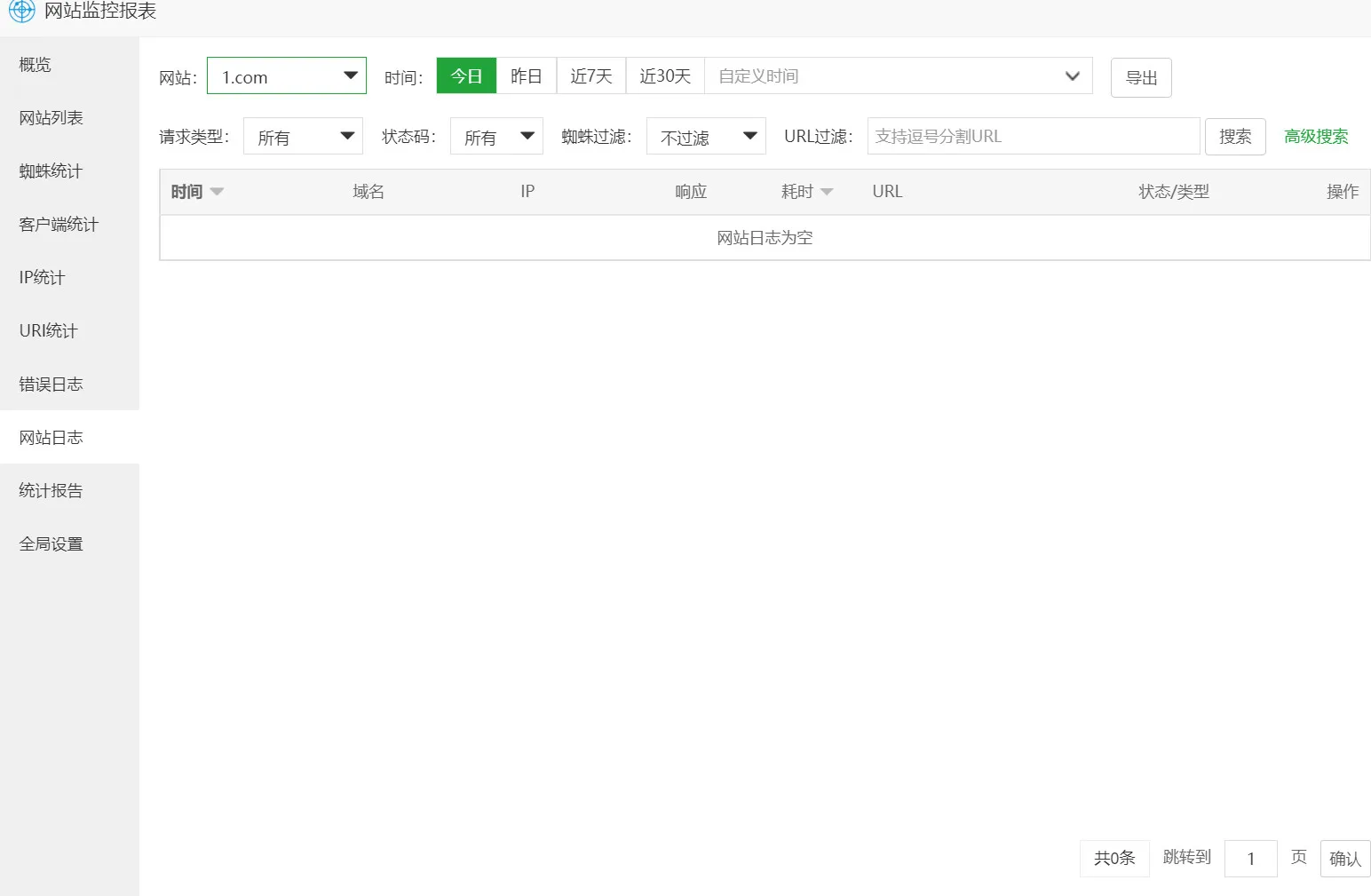1371x896 pixels.
Task: Open IP统计 in the sidebar
Action: (69, 277)
